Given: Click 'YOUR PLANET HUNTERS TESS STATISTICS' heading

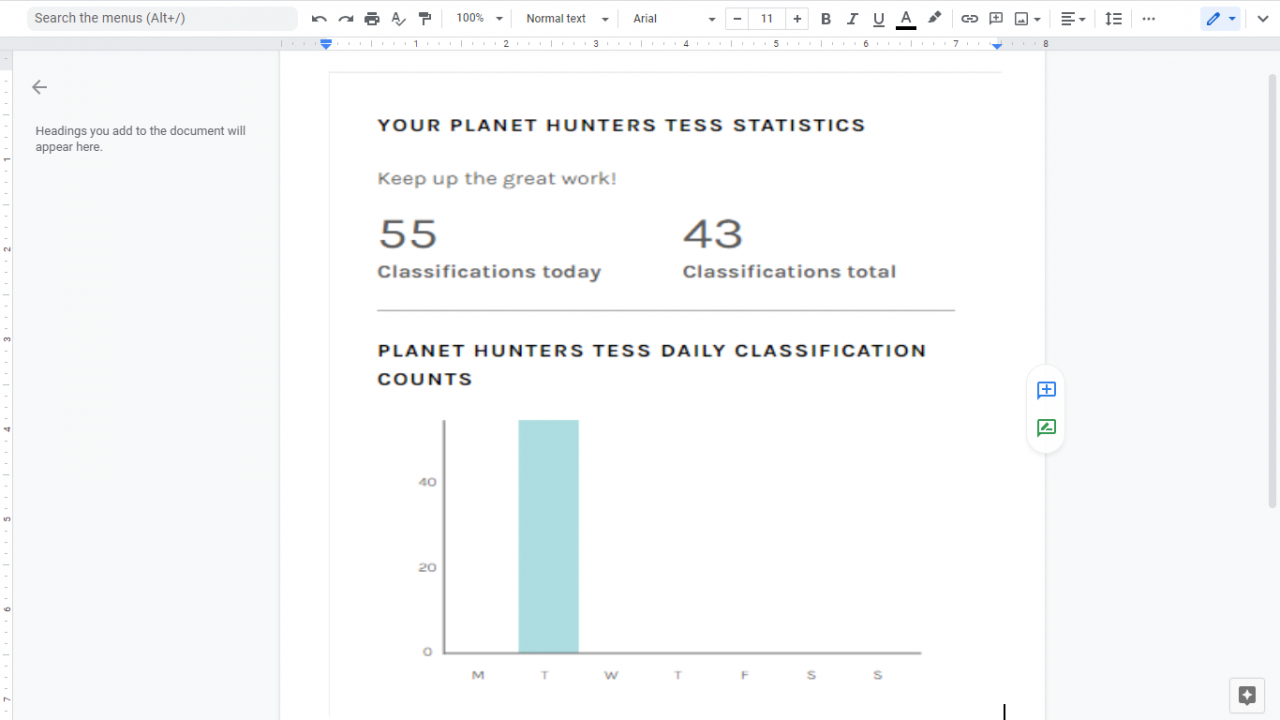Looking at the screenshot, I should tap(621, 125).
